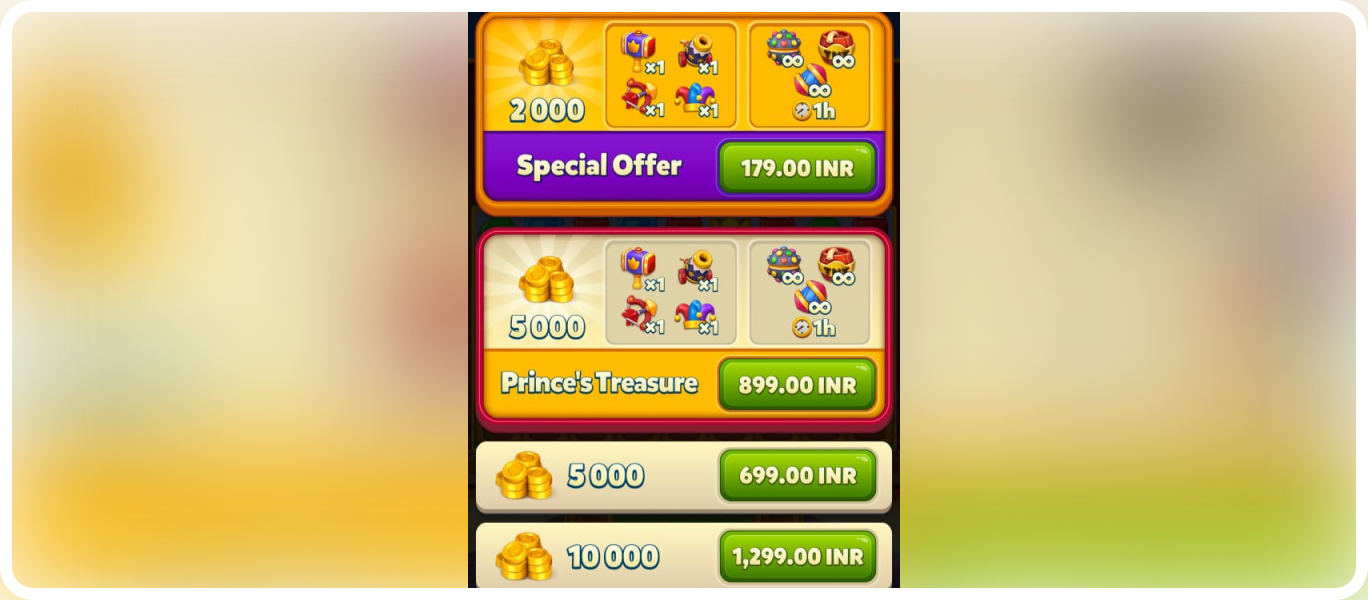Select the Prince's Treasure title label

(599, 383)
